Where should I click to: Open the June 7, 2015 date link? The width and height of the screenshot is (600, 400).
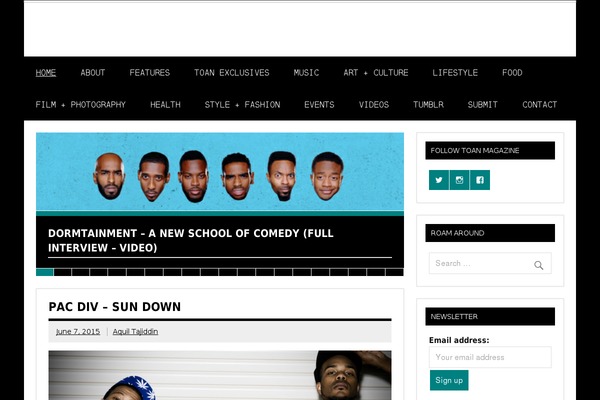[x=78, y=331]
